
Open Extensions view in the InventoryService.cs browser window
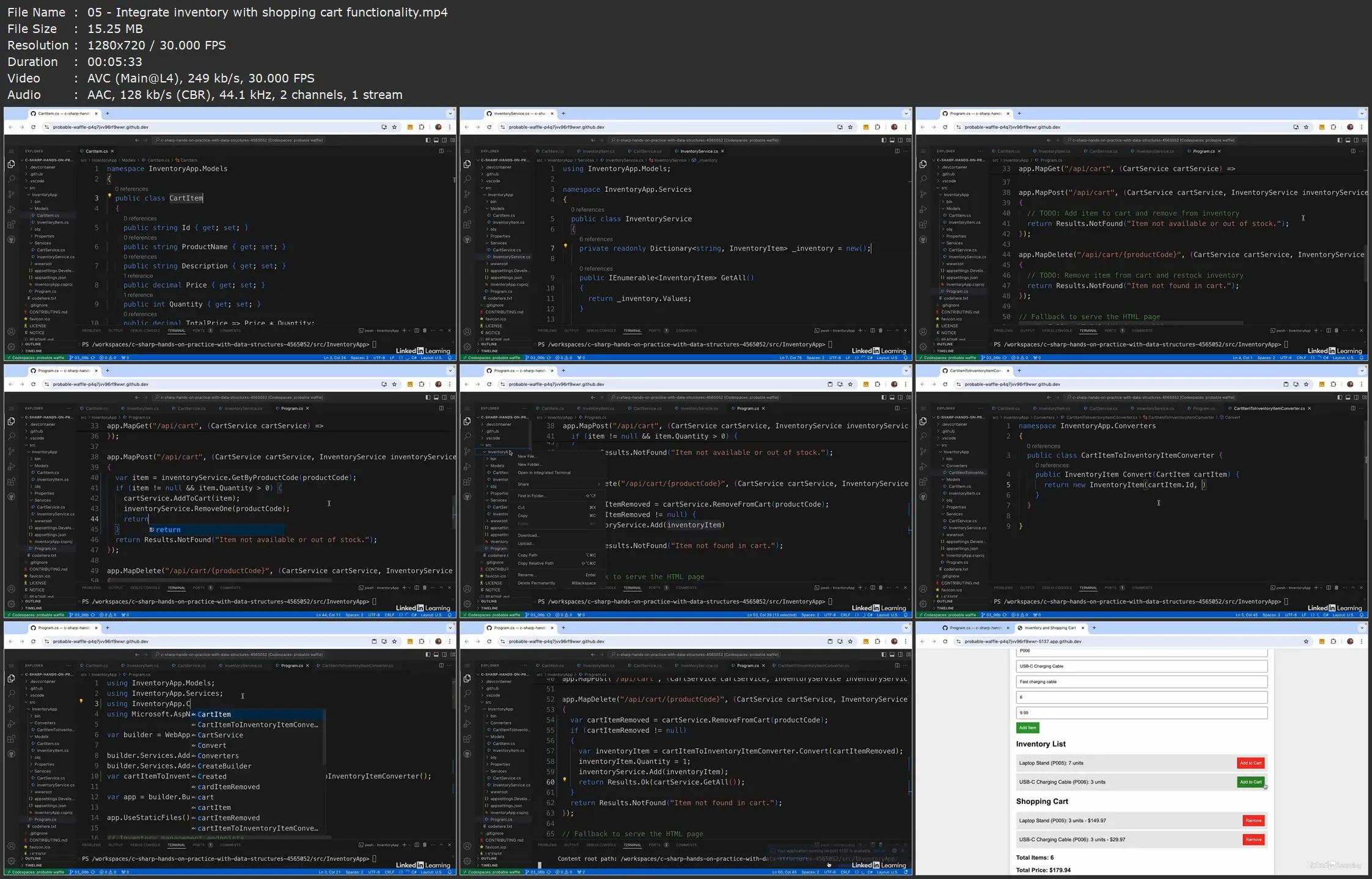[x=467, y=224]
